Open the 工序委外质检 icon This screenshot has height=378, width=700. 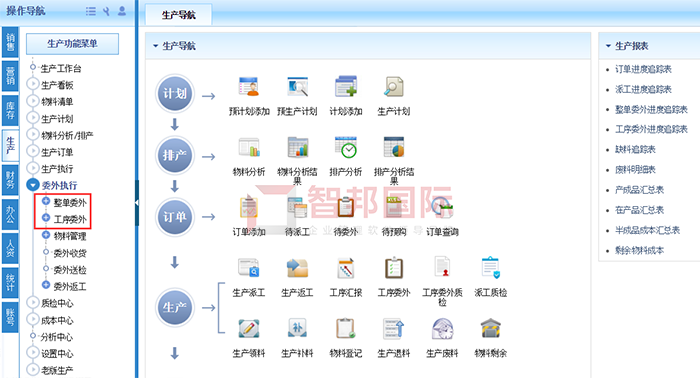click(x=442, y=267)
